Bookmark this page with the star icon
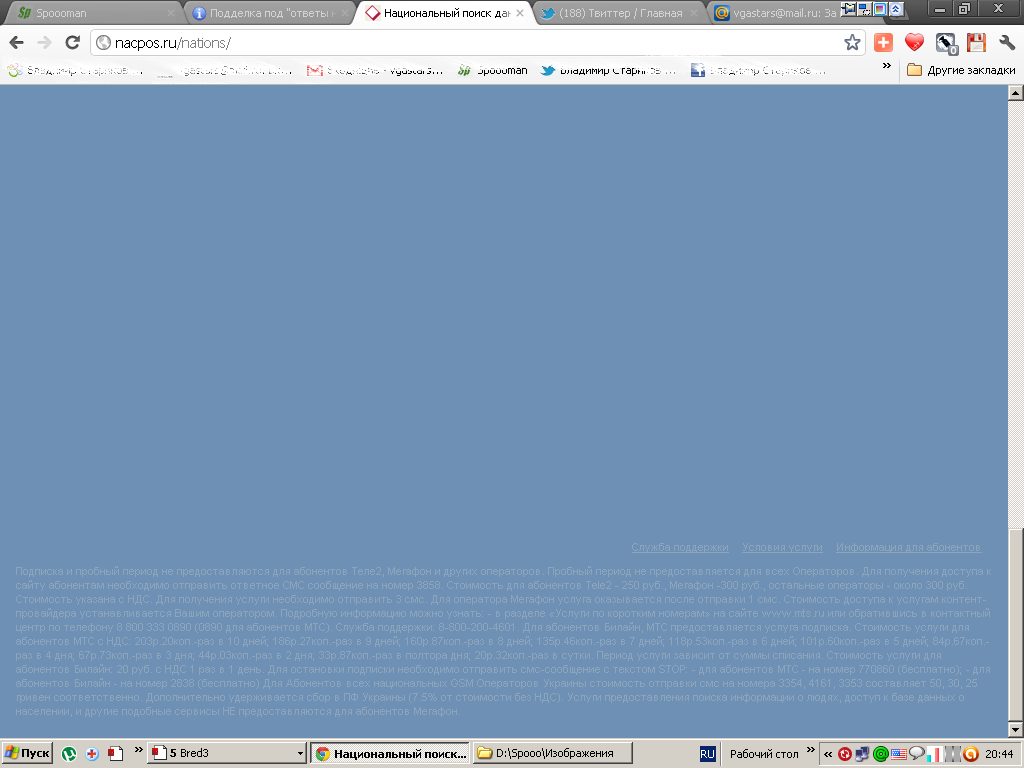Image resolution: width=1024 pixels, height=768 pixels. click(x=852, y=43)
